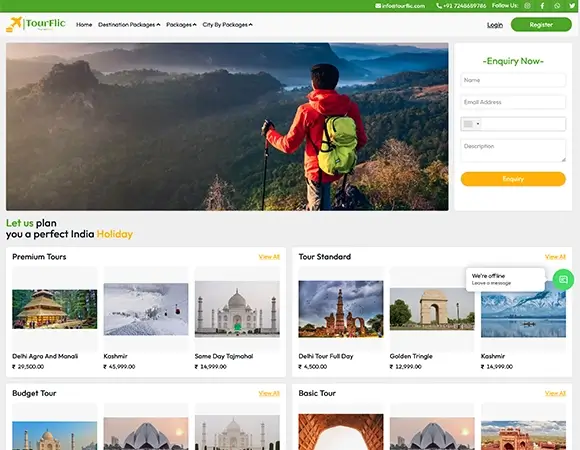Click 'Delhi Agra And Manali' title text

click(x=45, y=356)
